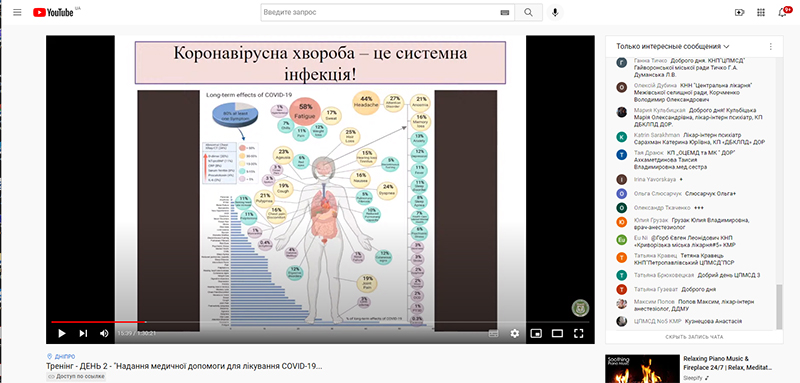This screenshot has width=800, height=383.
Task: Open the player settings gear menu
Action: (x=515, y=333)
